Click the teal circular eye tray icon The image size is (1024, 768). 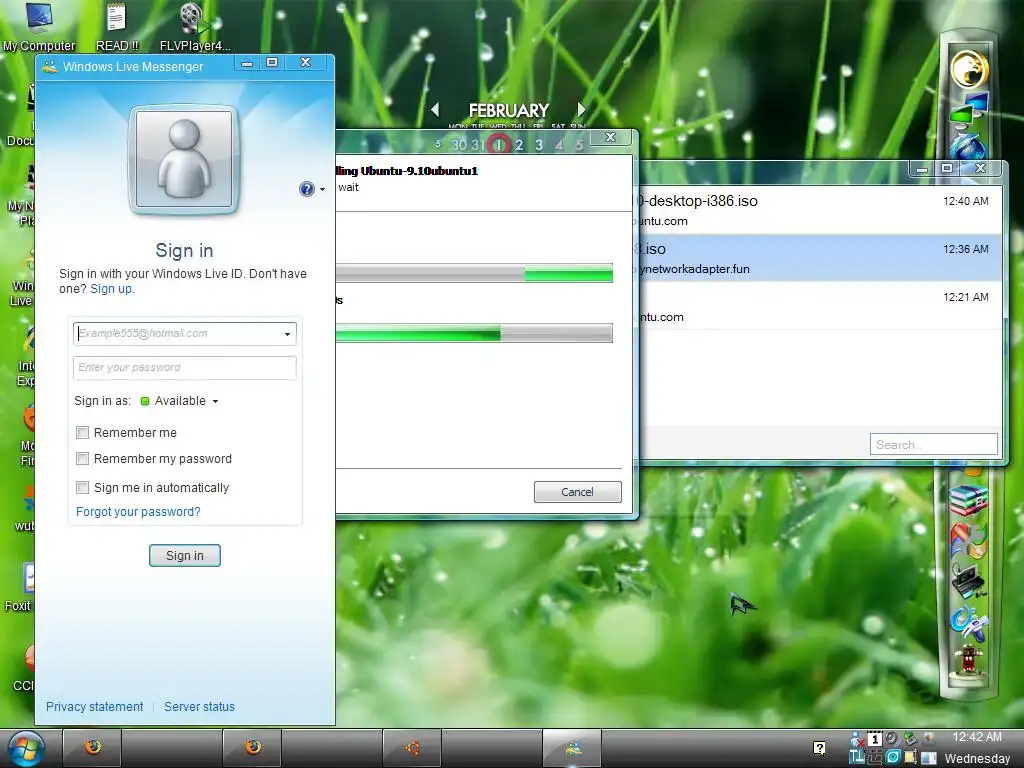coord(893,757)
